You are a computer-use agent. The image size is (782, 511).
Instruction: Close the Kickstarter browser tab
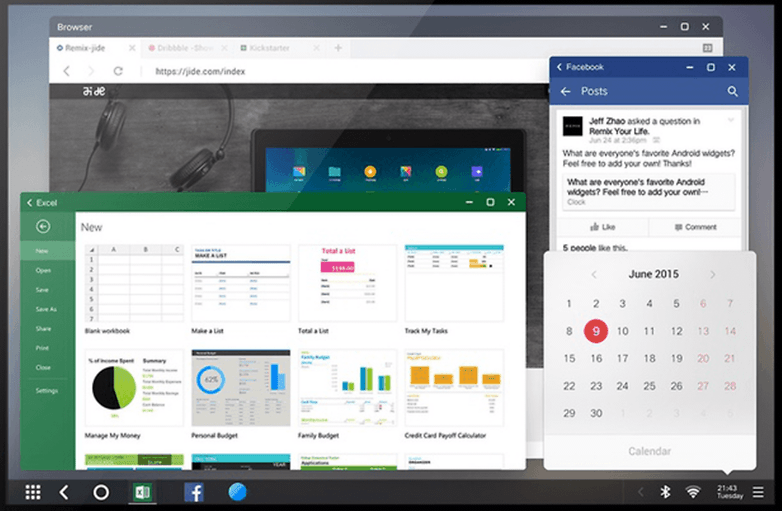pyautogui.click(x=316, y=48)
